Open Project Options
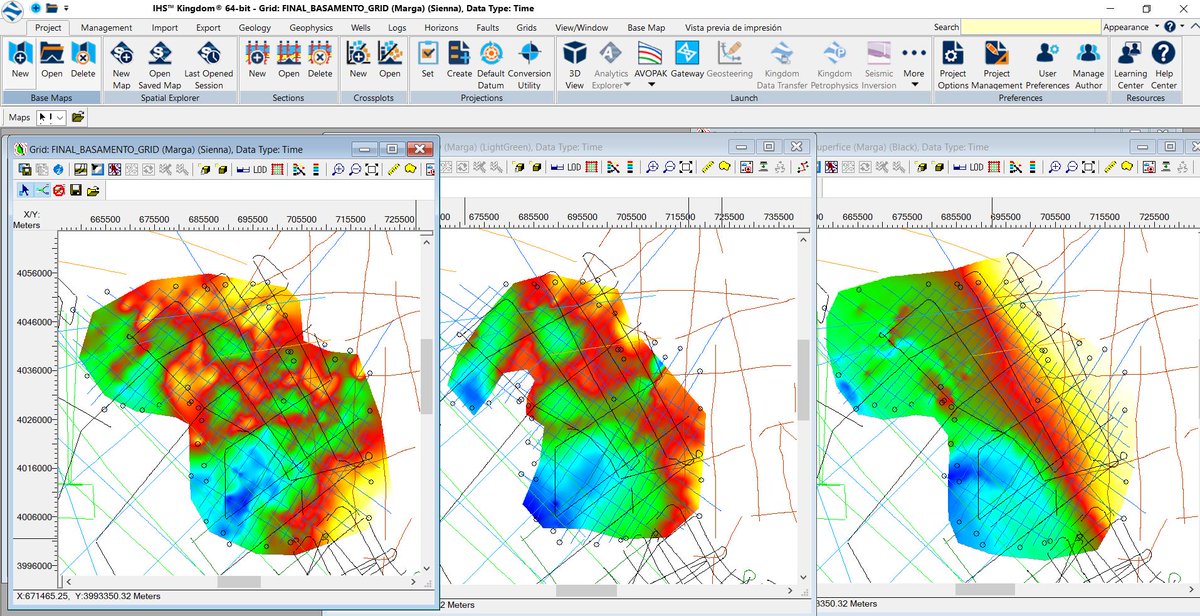1200x616 pixels. pos(953,65)
